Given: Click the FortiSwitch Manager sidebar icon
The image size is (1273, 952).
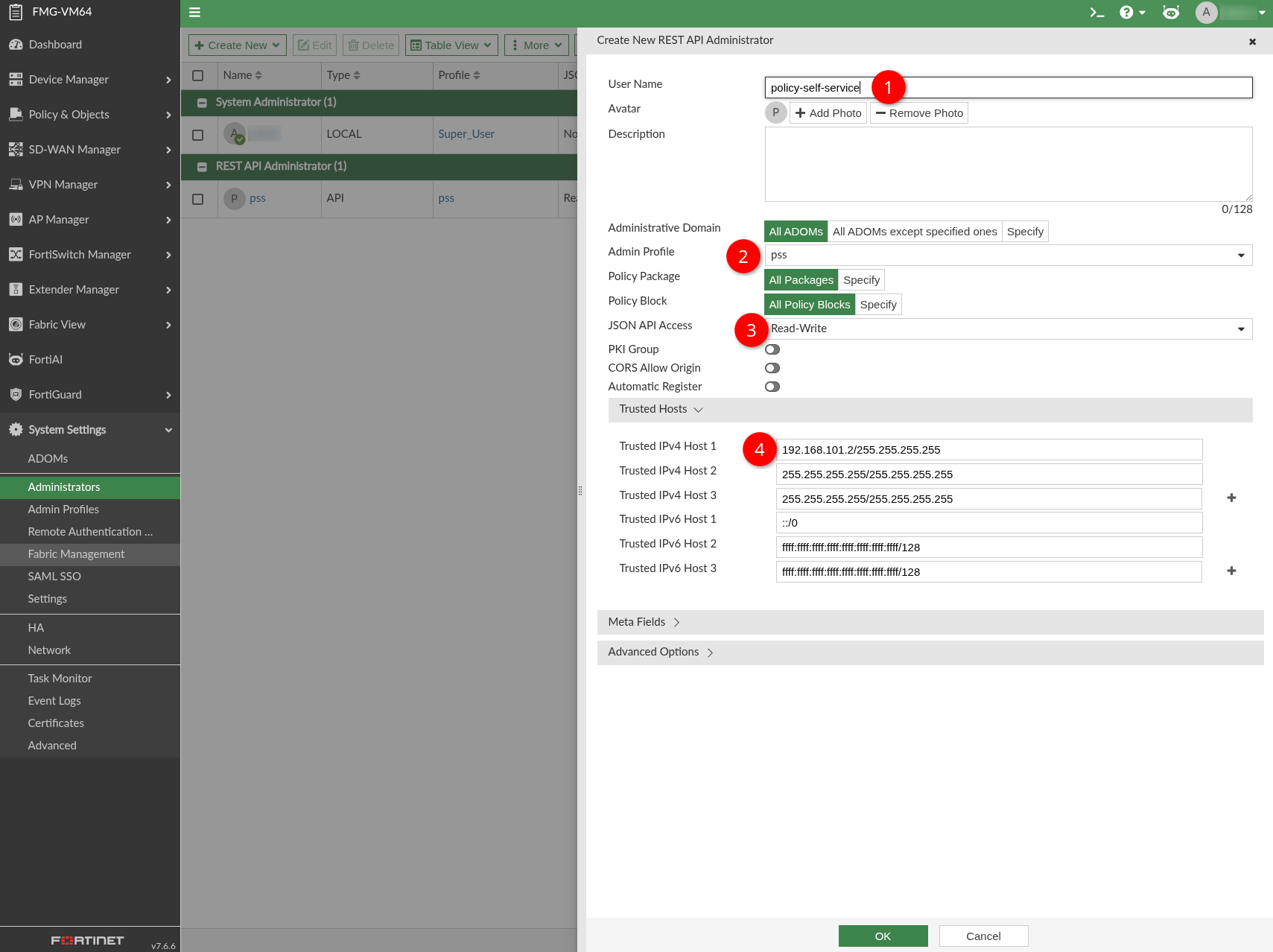Looking at the screenshot, I should tap(16, 255).
